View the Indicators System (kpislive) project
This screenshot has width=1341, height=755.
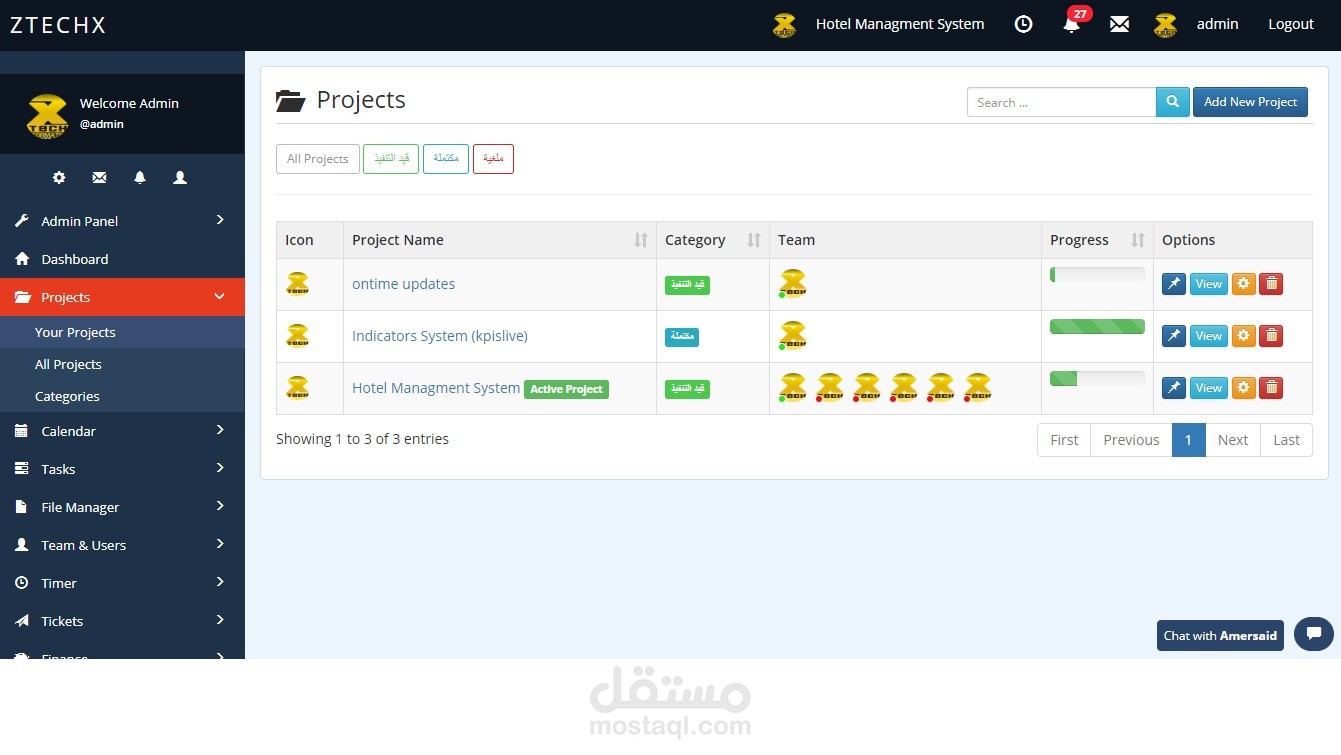tap(1209, 336)
